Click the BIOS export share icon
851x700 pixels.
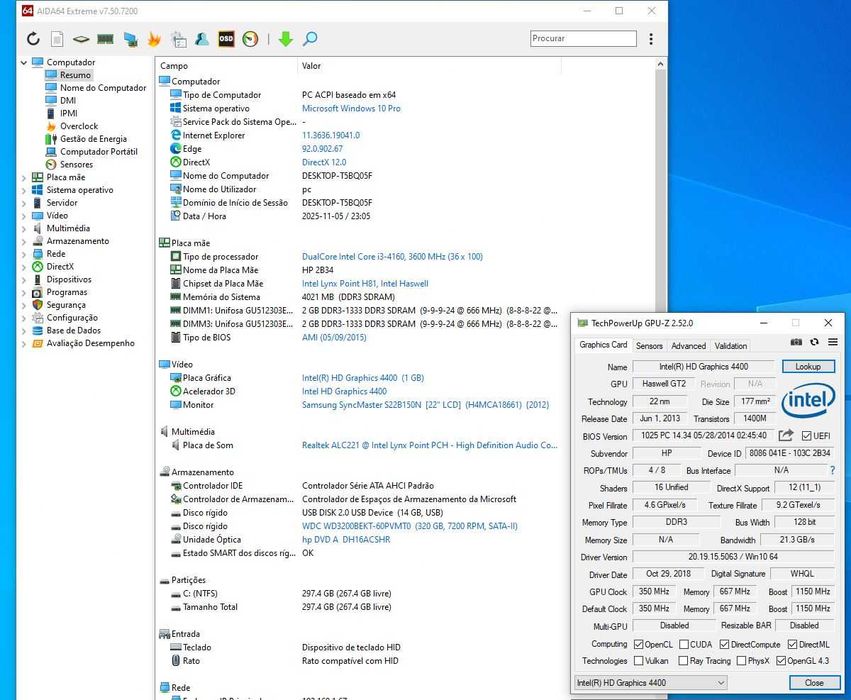(x=786, y=436)
